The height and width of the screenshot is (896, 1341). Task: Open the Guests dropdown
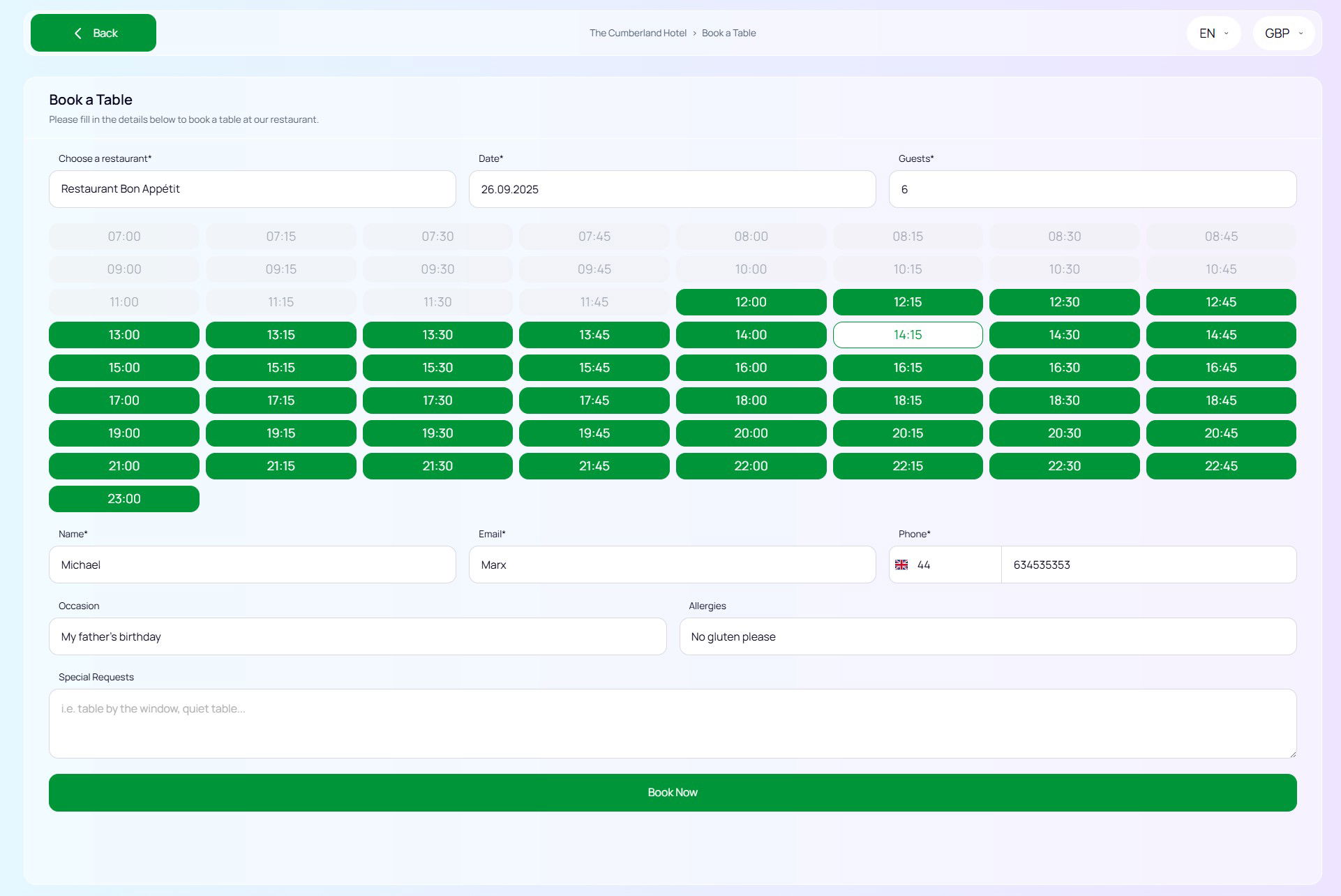pyautogui.click(x=1092, y=189)
